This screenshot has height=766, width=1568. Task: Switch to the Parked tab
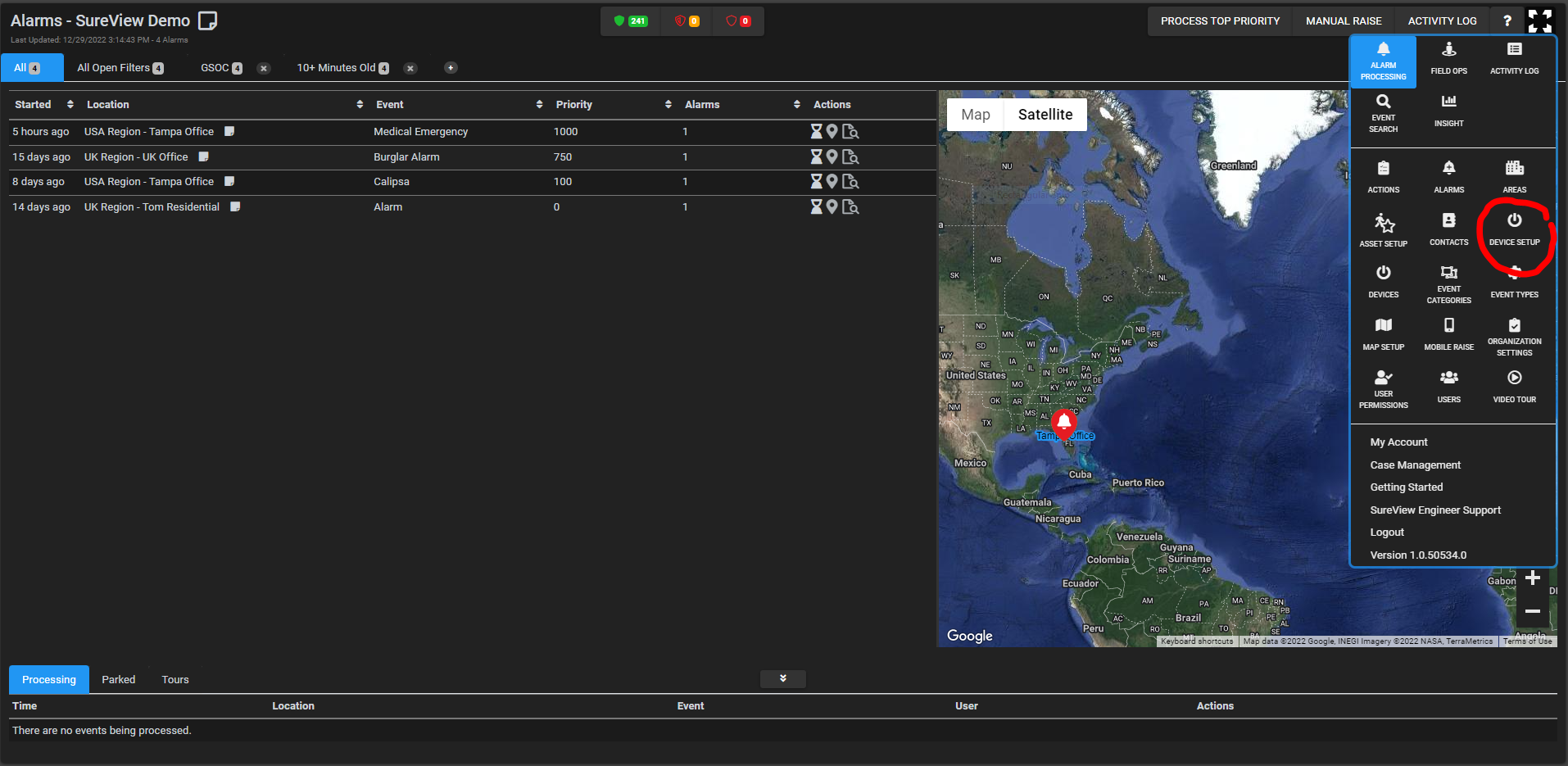click(118, 680)
